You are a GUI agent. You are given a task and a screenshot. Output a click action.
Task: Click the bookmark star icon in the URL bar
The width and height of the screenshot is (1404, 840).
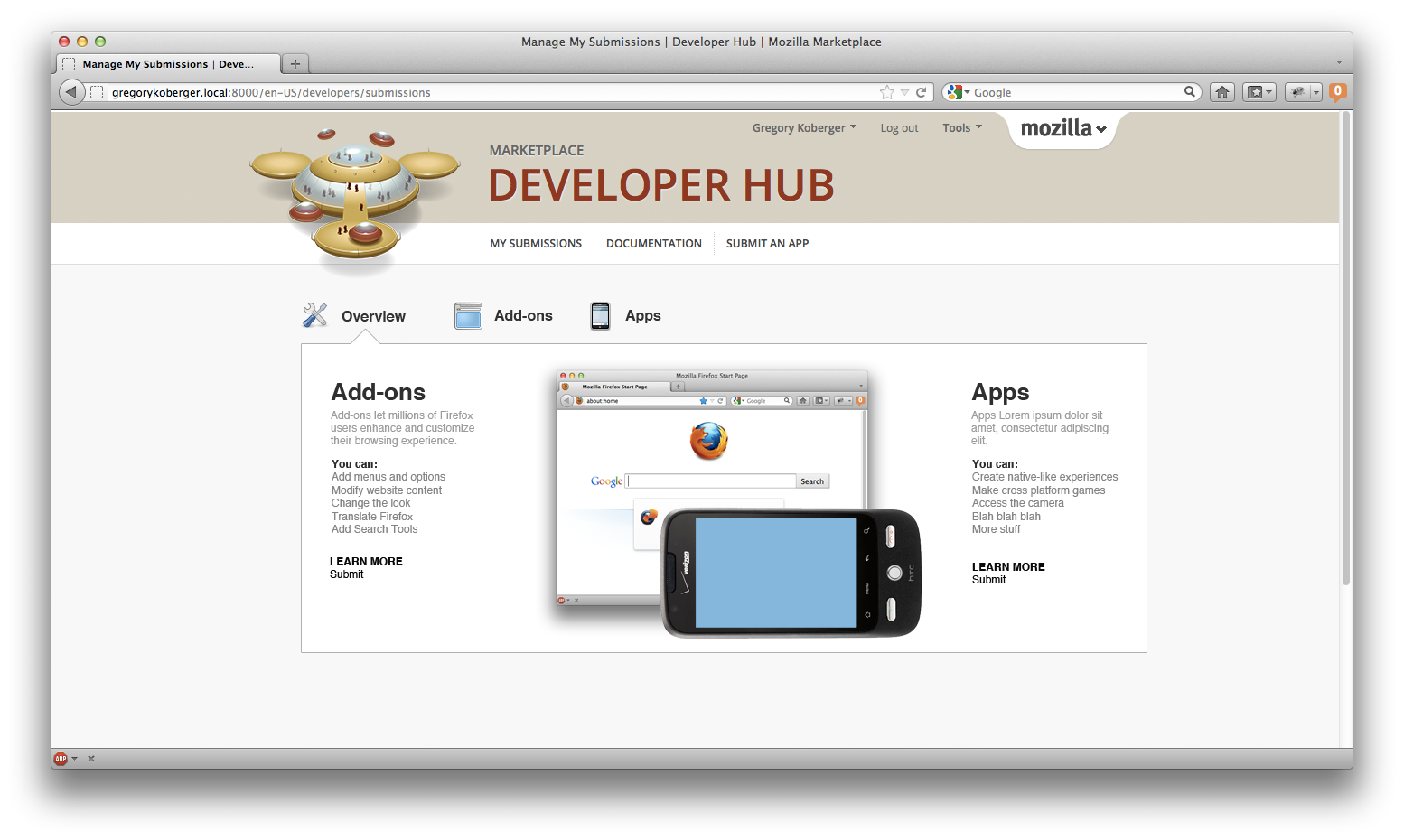887,92
